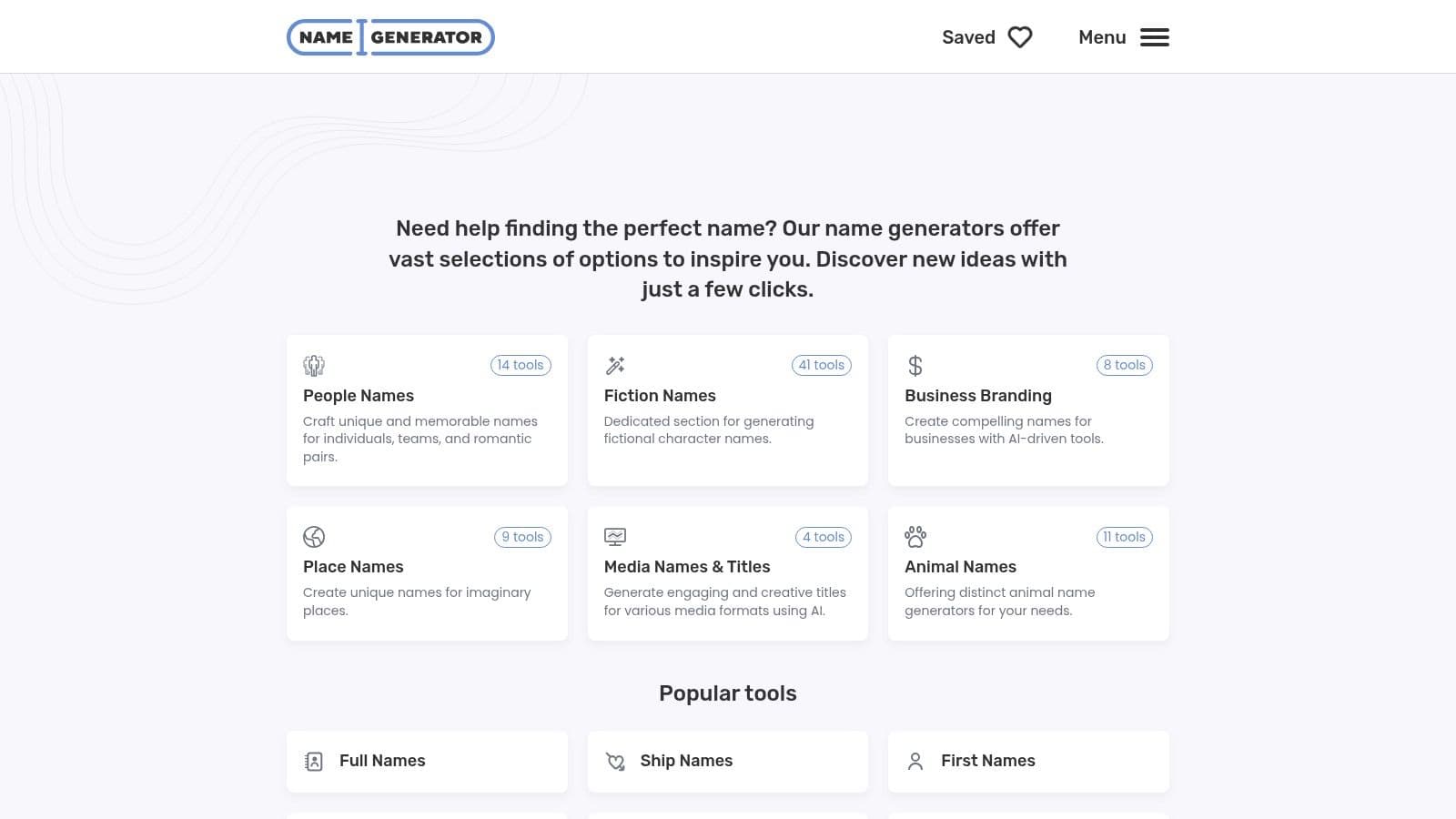The height and width of the screenshot is (819, 1456).
Task: Click the Business Branding dollar icon
Action: pyautogui.click(x=915, y=365)
